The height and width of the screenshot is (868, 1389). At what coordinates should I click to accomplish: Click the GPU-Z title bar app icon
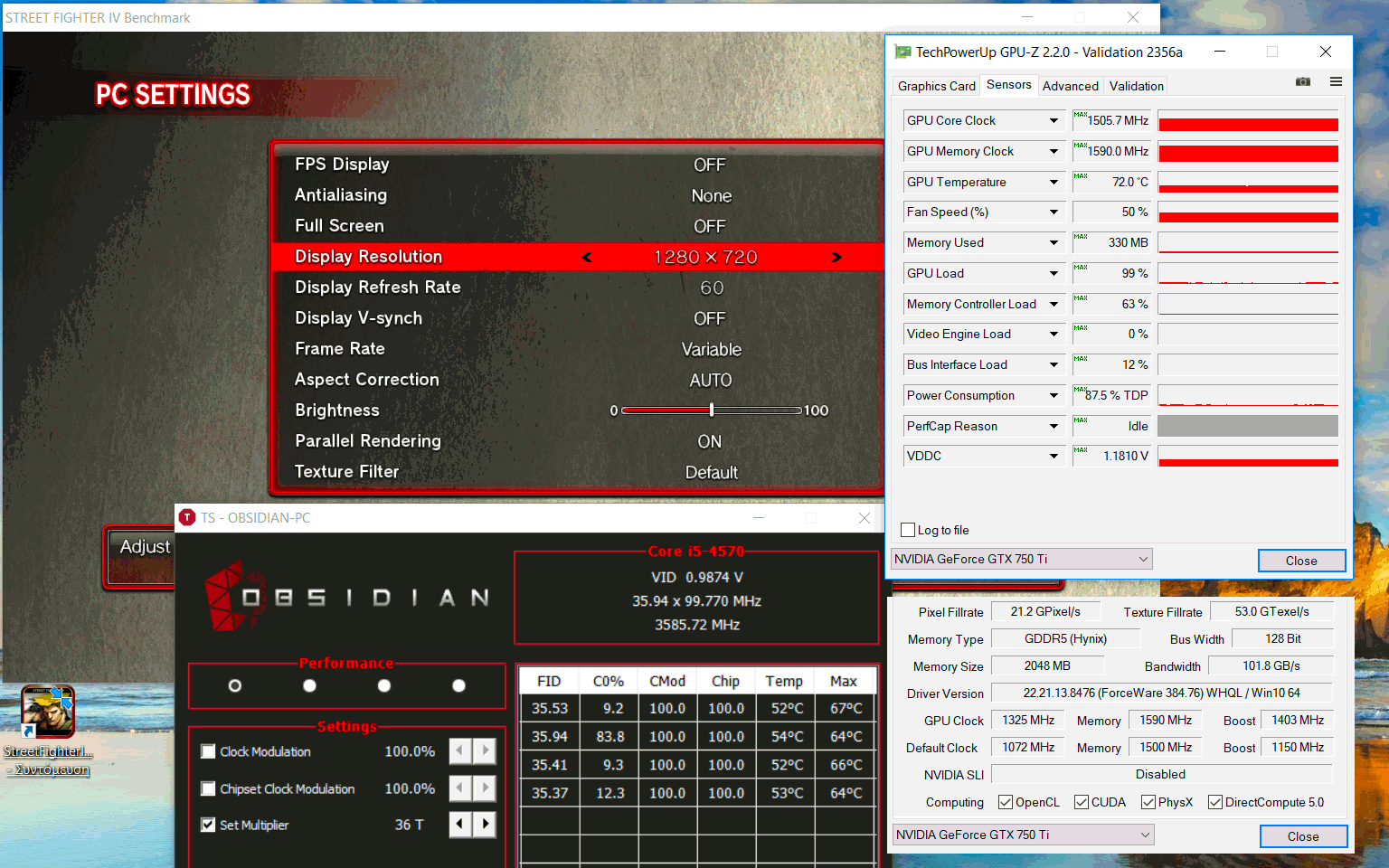902,52
